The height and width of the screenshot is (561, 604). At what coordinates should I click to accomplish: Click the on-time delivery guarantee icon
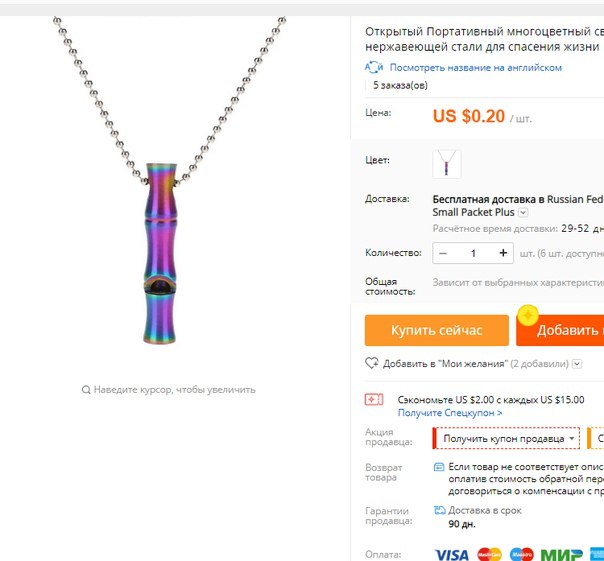pyautogui.click(x=440, y=510)
